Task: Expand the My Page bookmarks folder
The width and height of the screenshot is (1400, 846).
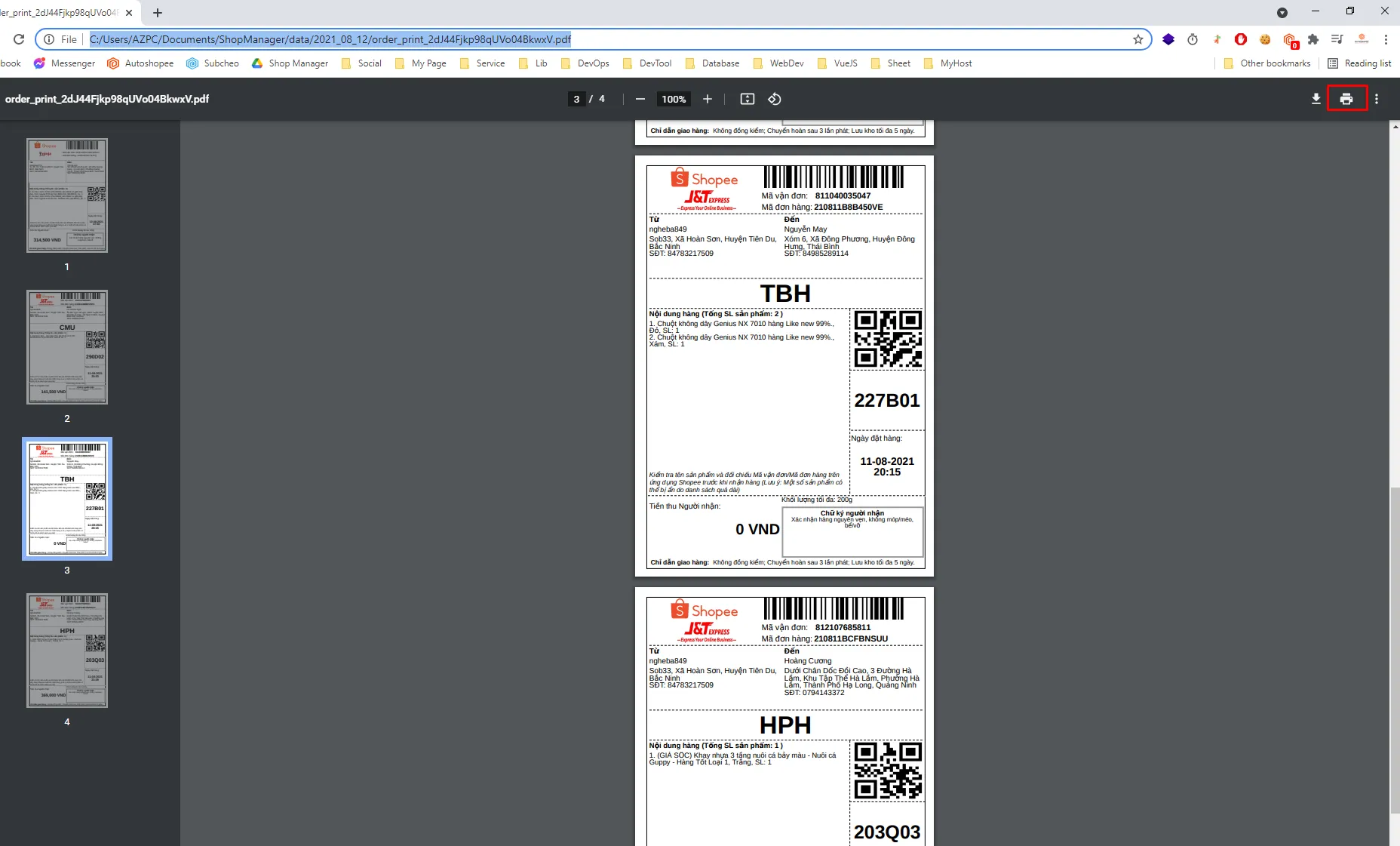Action: point(420,63)
